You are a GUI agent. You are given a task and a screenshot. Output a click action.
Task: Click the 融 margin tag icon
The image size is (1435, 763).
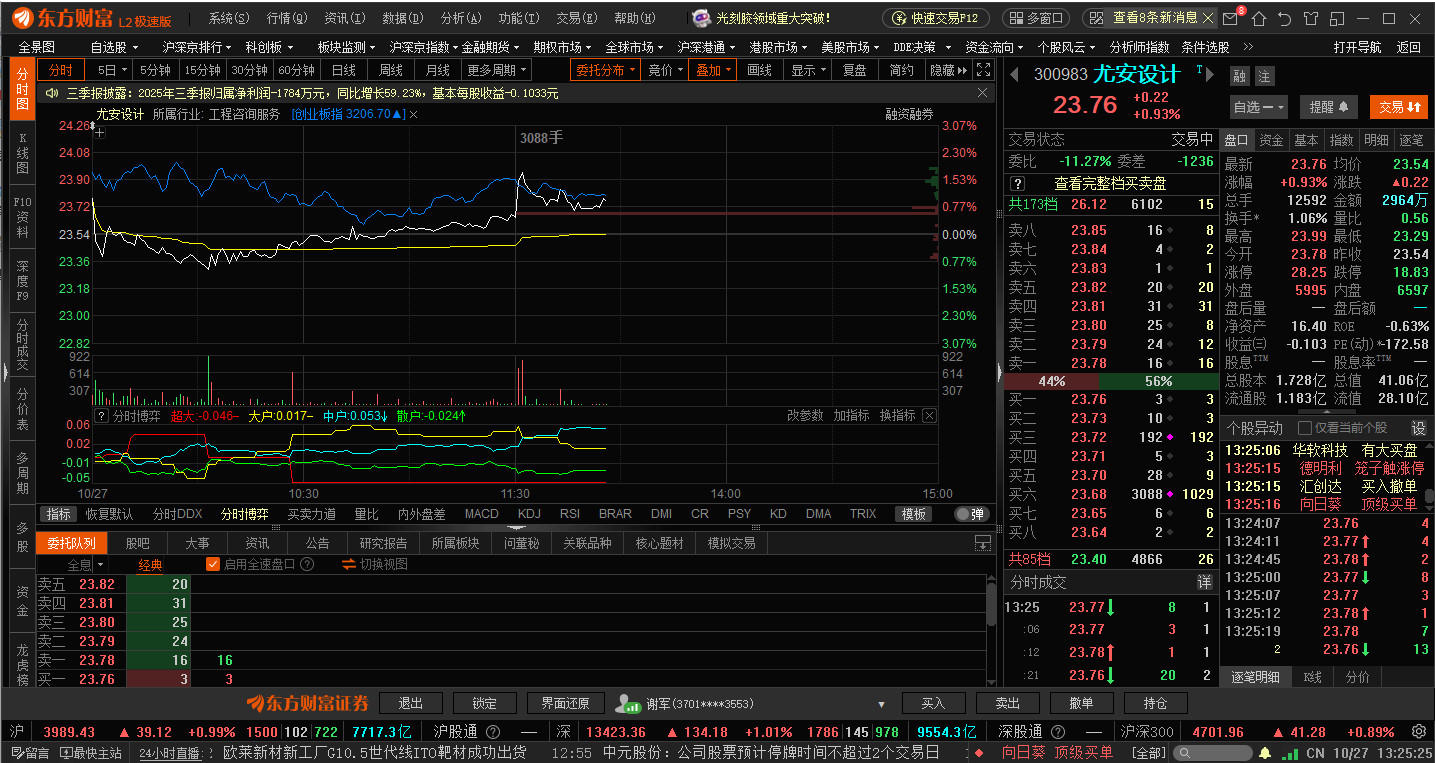(x=1240, y=76)
